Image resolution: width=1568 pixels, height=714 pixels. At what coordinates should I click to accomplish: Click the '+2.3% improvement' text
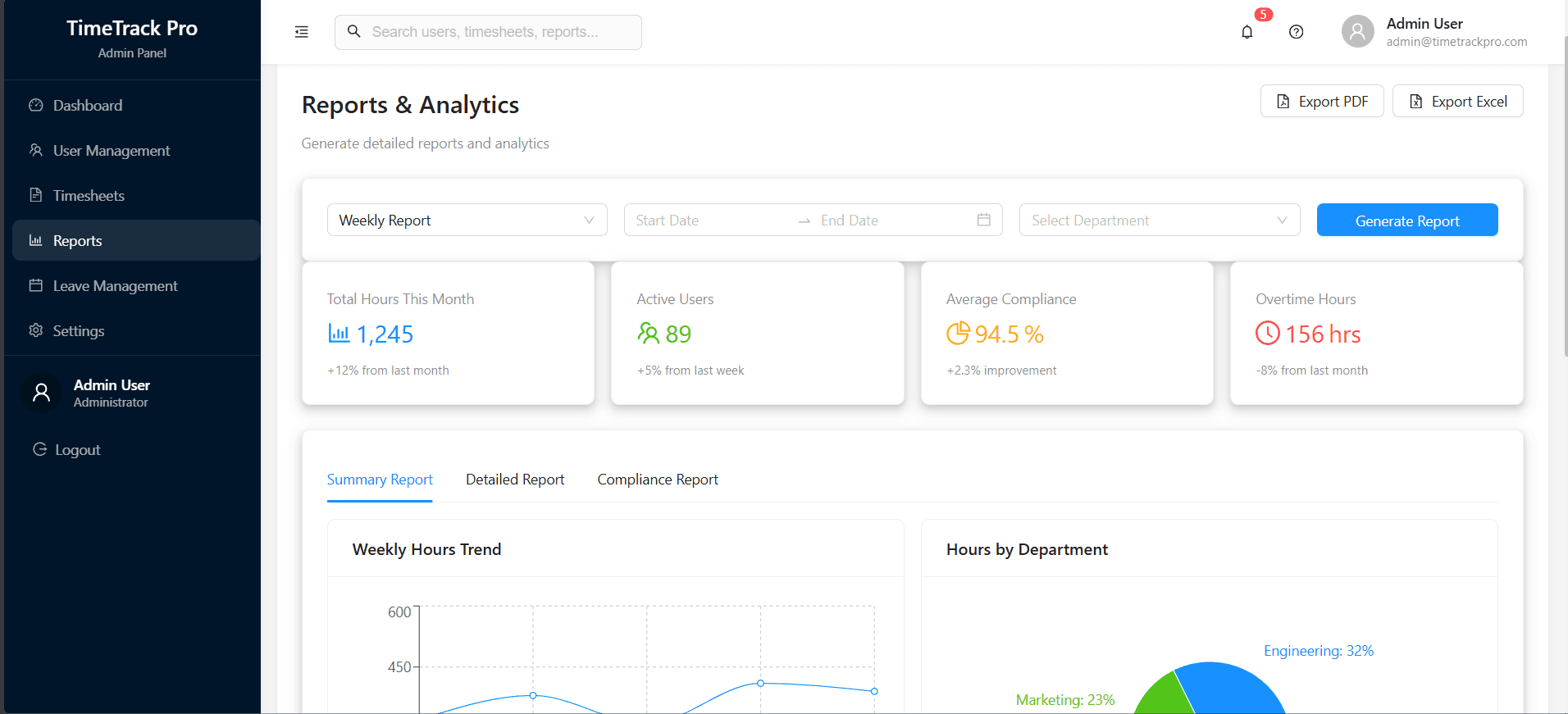click(x=1001, y=371)
